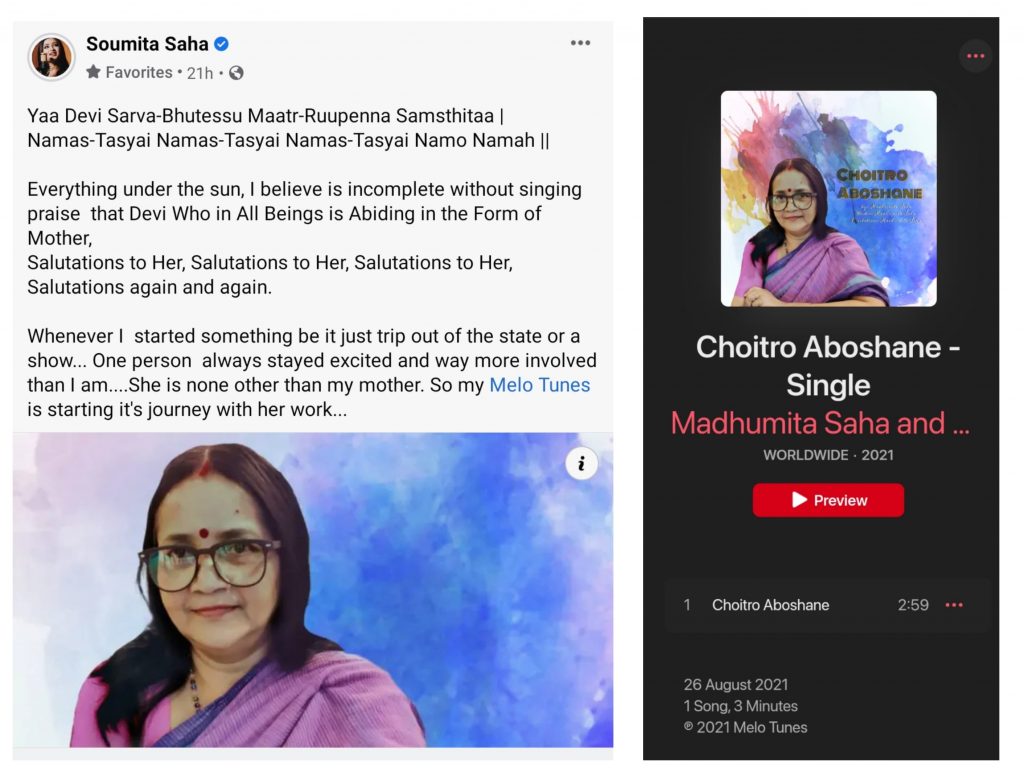
Task: Open artist Madhumita Saha and others
Action: [820, 423]
